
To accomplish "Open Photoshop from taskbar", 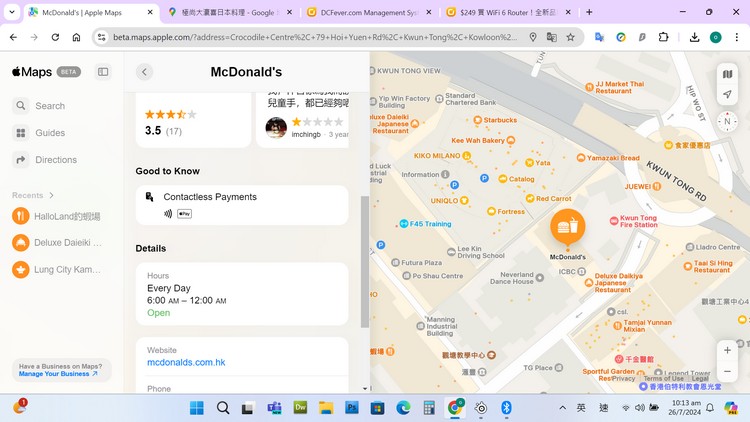I will click(352, 408).
